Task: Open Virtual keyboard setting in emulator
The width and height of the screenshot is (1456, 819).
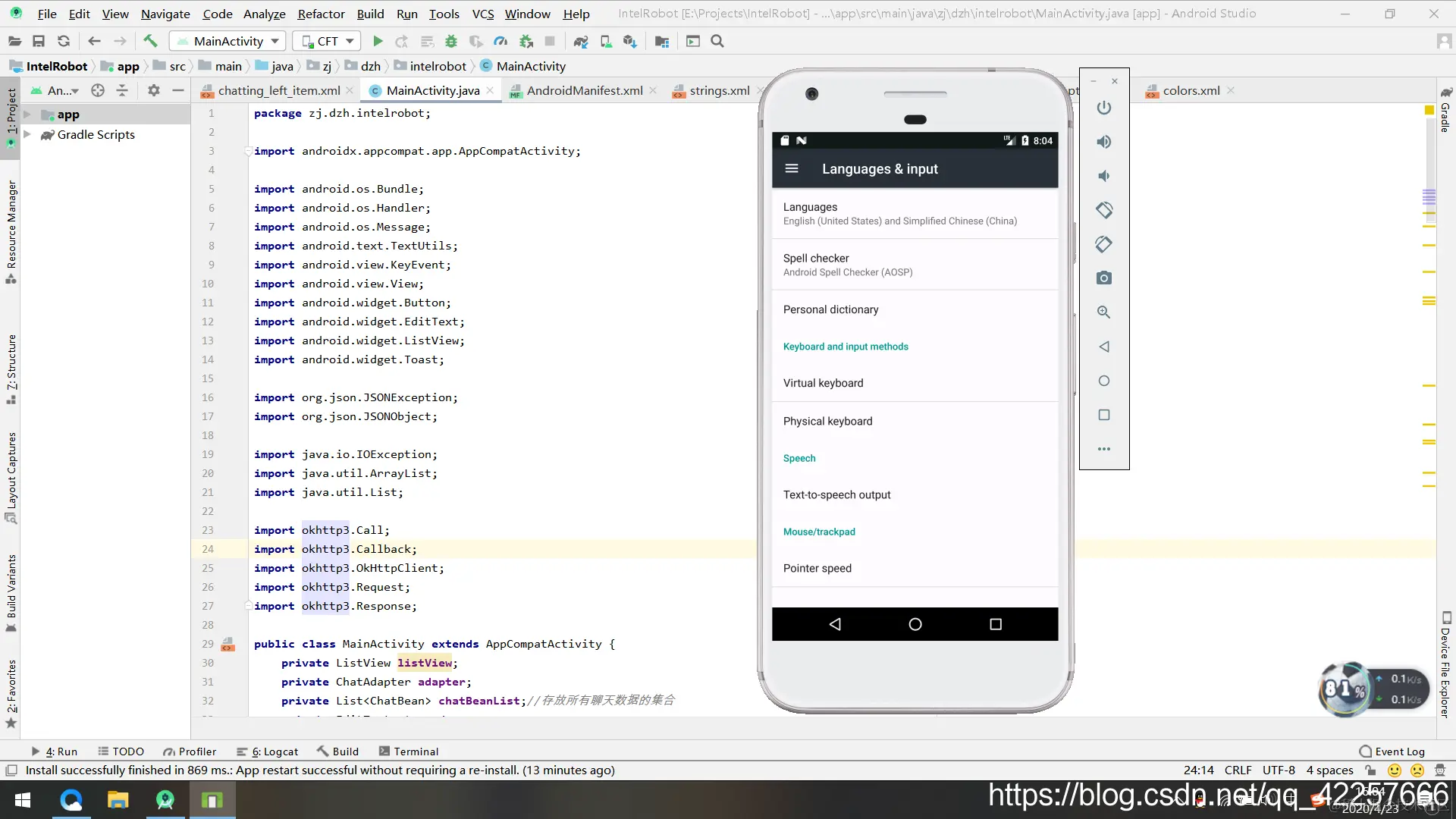Action: 823,383
